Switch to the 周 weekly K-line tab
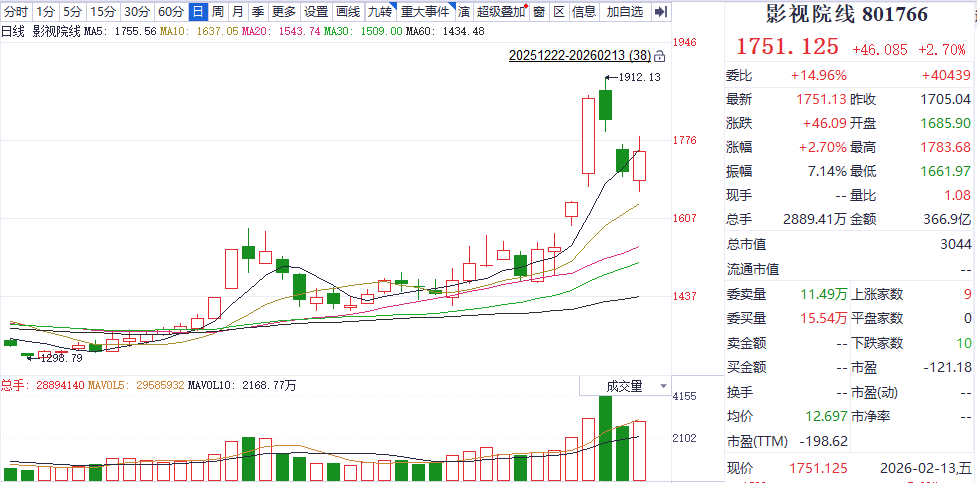 pos(217,12)
